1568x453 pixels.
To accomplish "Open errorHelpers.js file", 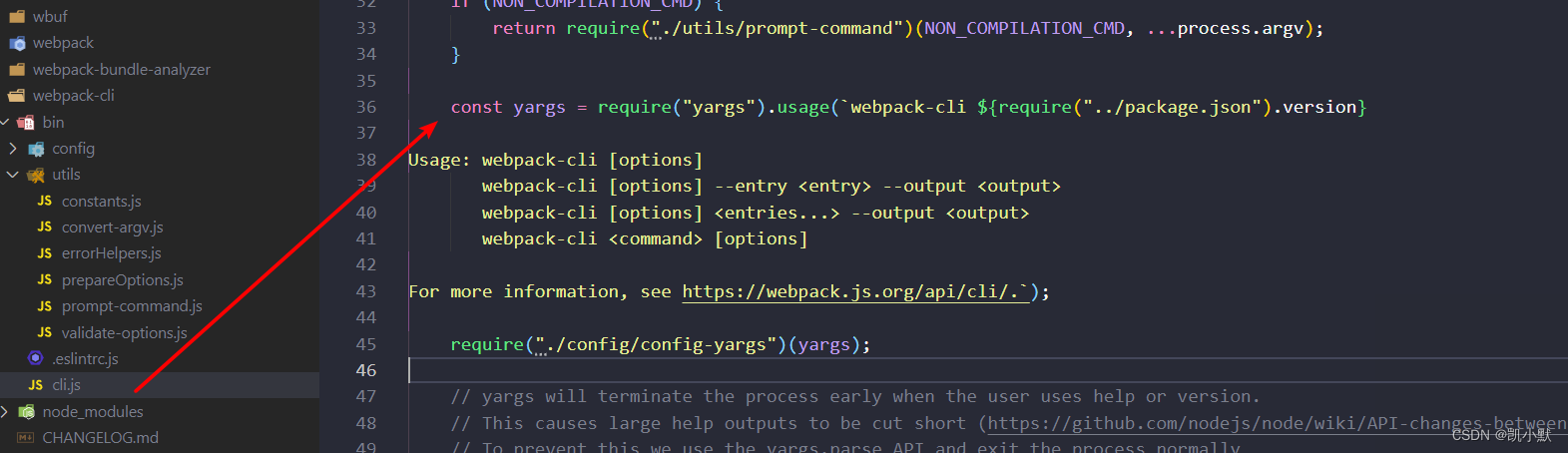I will (x=112, y=253).
